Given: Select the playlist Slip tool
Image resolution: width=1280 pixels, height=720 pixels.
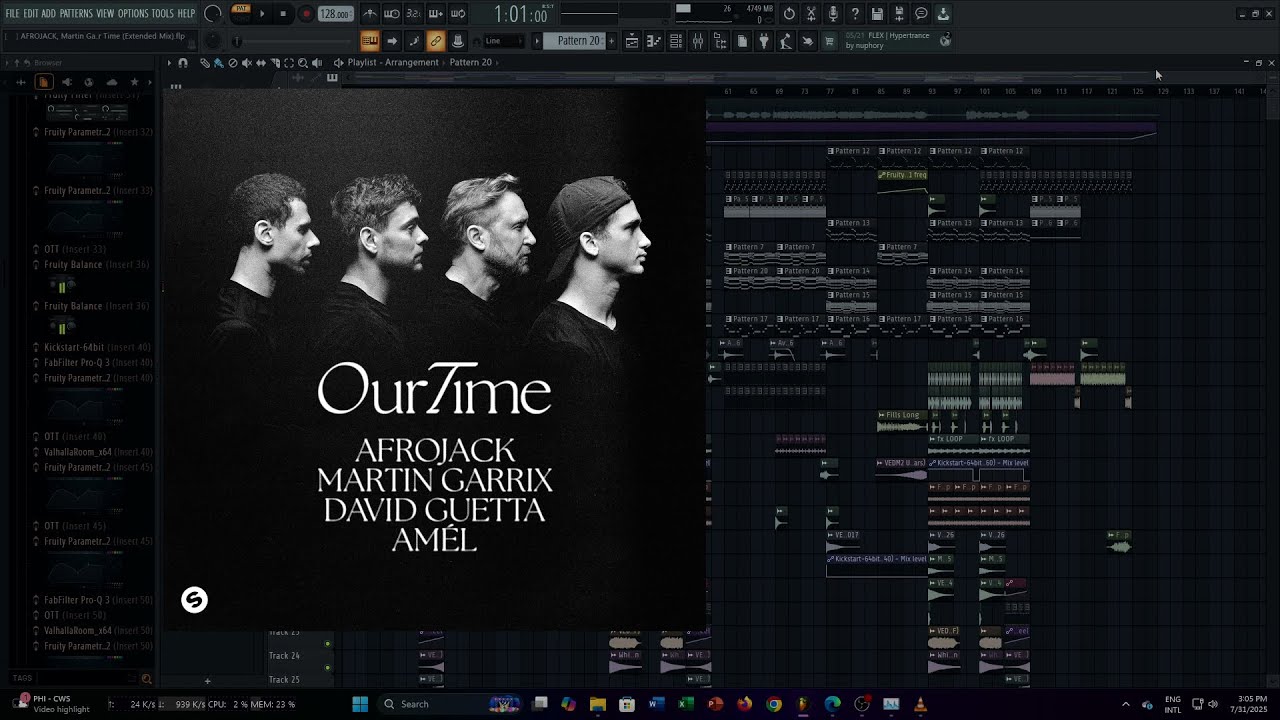Looking at the screenshot, I should coord(261,63).
